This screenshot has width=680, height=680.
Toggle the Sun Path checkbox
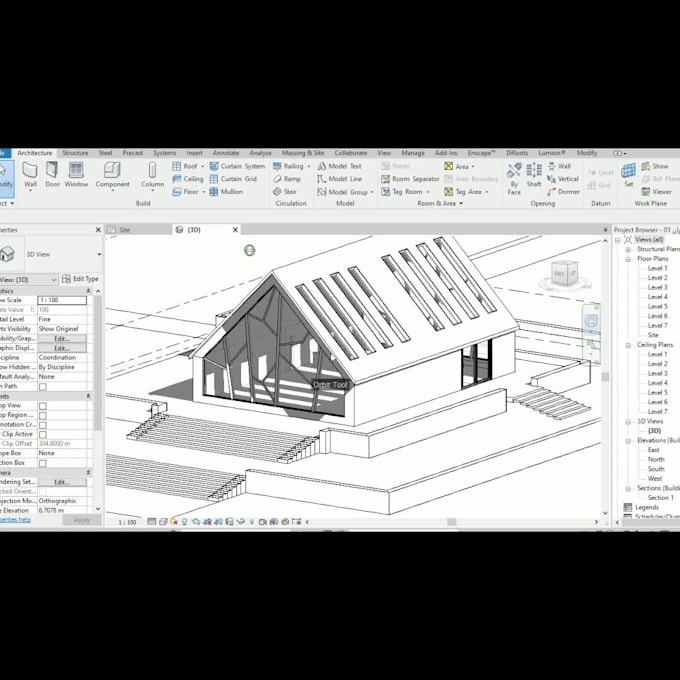click(x=43, y=386)
